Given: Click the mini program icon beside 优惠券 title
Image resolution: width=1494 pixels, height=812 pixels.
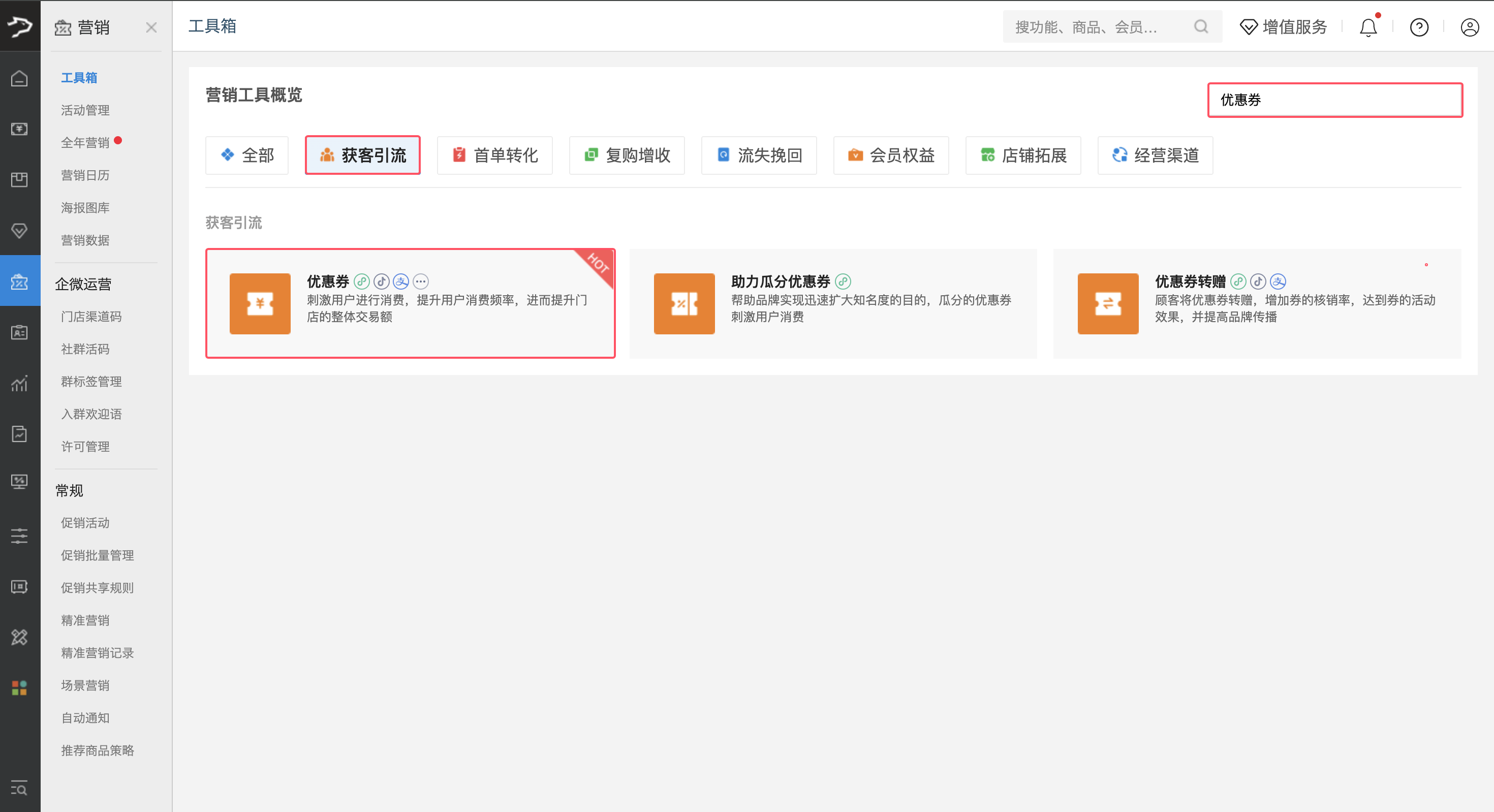Looking at the screenshot, I should [362, 282].
